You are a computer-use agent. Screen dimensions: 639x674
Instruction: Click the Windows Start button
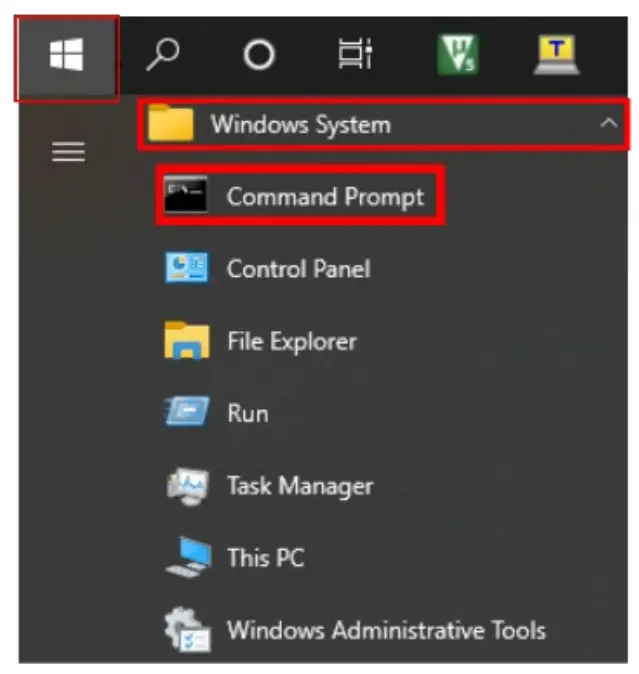66,57
